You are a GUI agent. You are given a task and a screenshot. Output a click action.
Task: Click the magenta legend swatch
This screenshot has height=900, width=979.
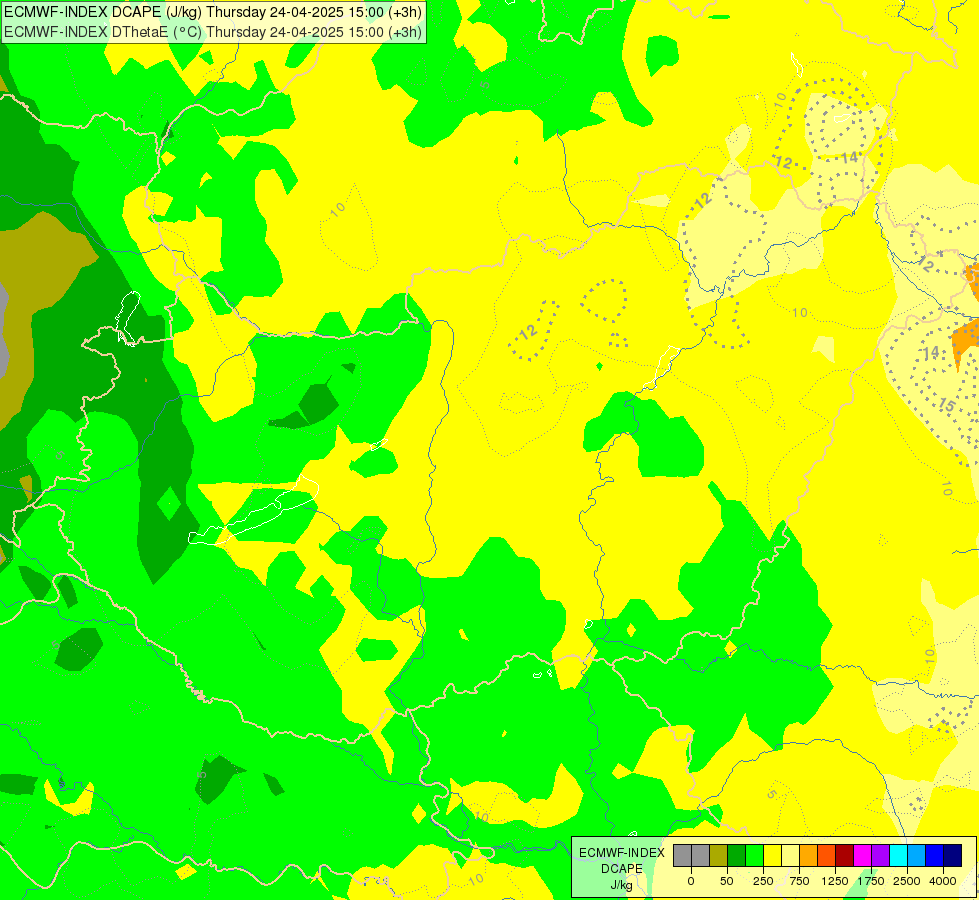[x=862, y=856]
